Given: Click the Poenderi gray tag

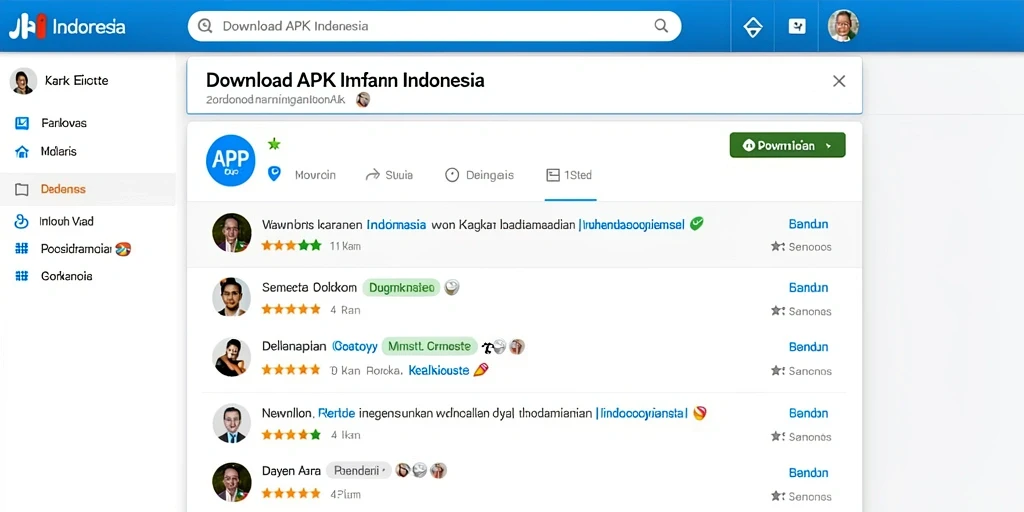Looking at the screenshot, I should point(357,470).
